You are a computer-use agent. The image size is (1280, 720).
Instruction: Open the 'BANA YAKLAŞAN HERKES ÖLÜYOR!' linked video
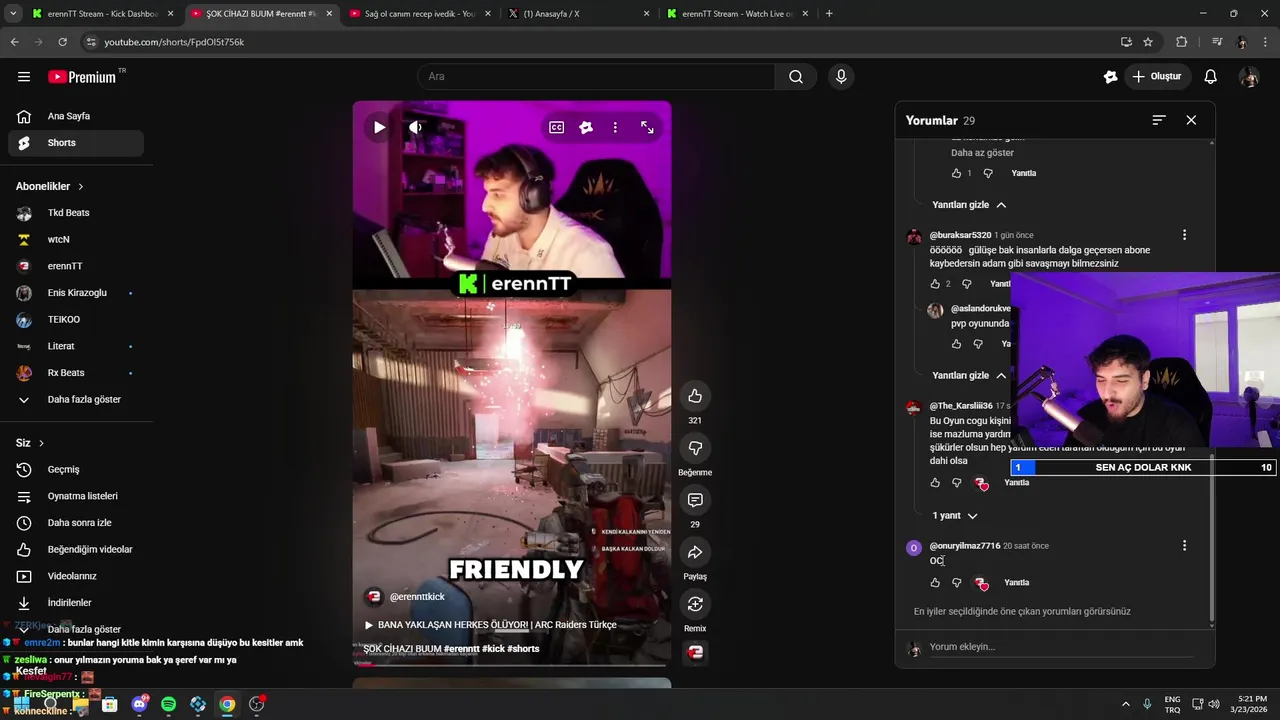[490, 625]
